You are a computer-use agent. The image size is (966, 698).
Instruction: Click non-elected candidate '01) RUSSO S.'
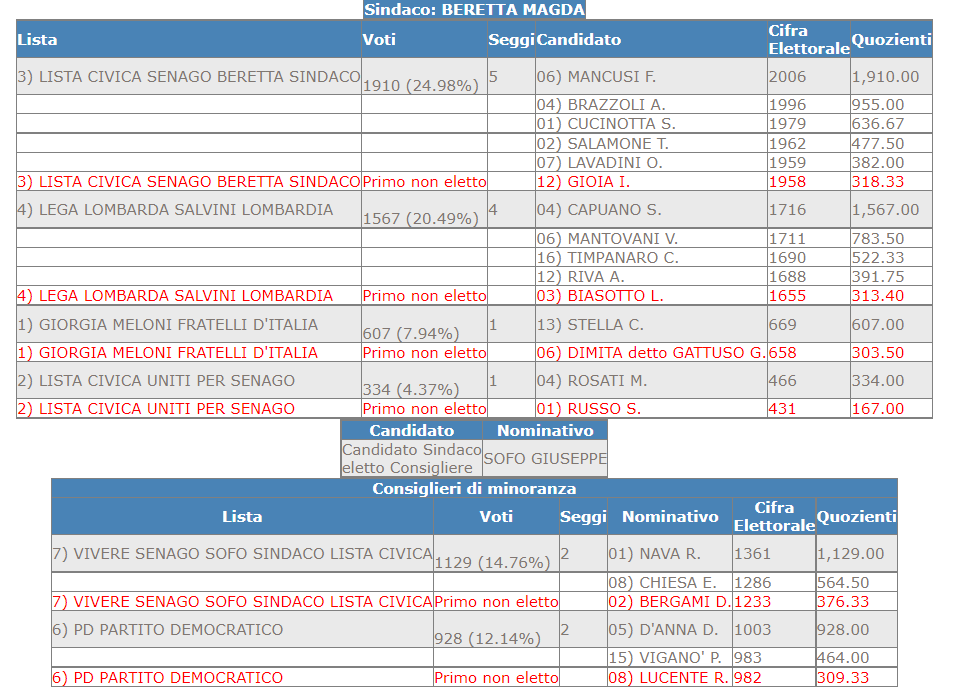588,408
